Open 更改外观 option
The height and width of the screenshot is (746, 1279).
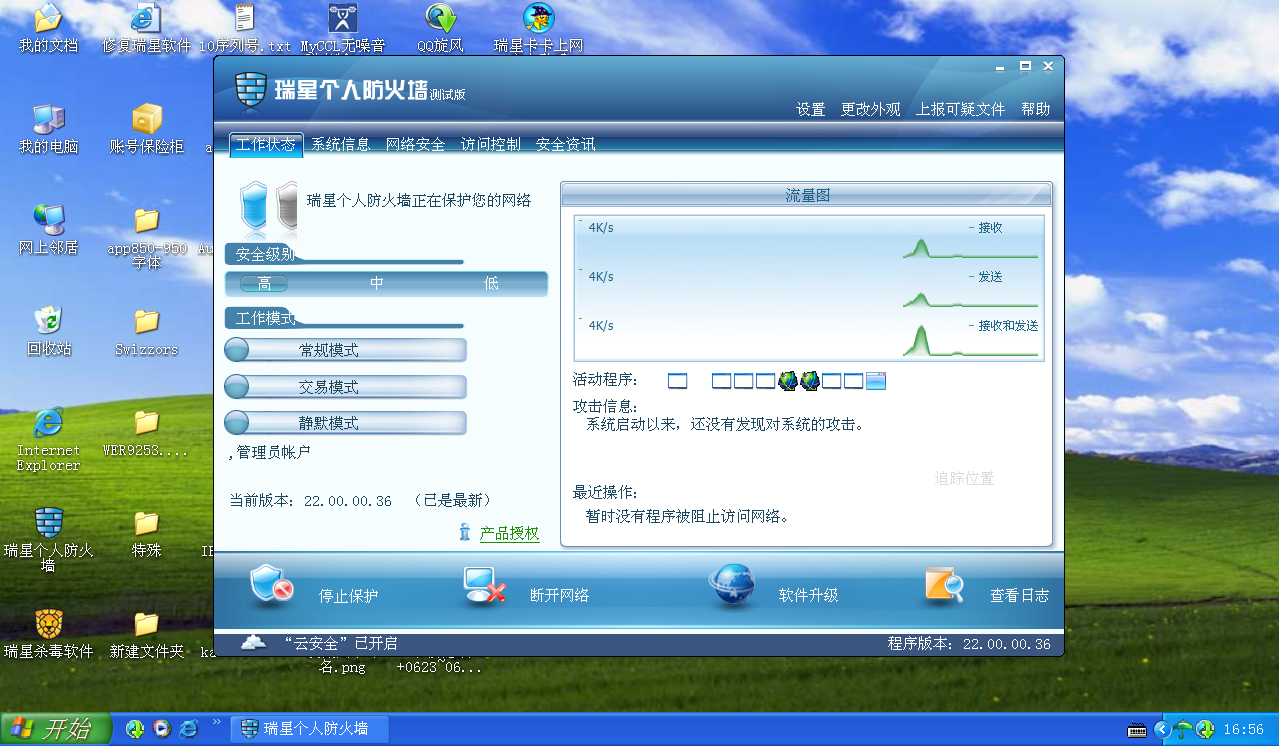point(871,109)
